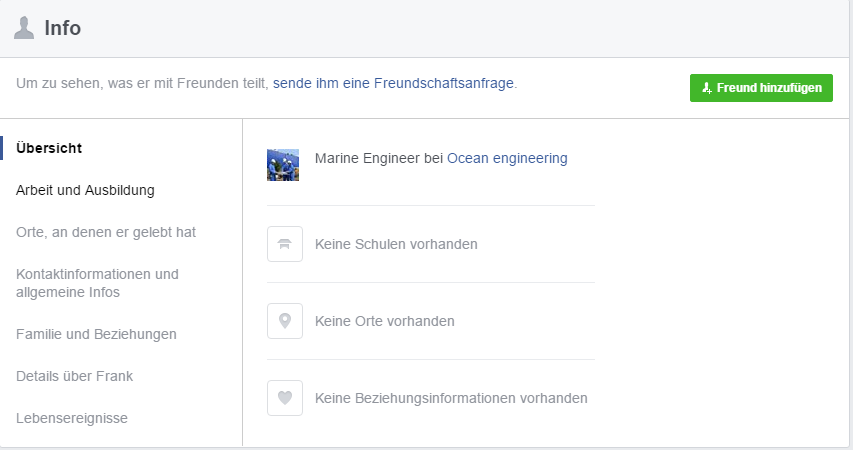
Task: View Details über Frank
Action: 75,376
